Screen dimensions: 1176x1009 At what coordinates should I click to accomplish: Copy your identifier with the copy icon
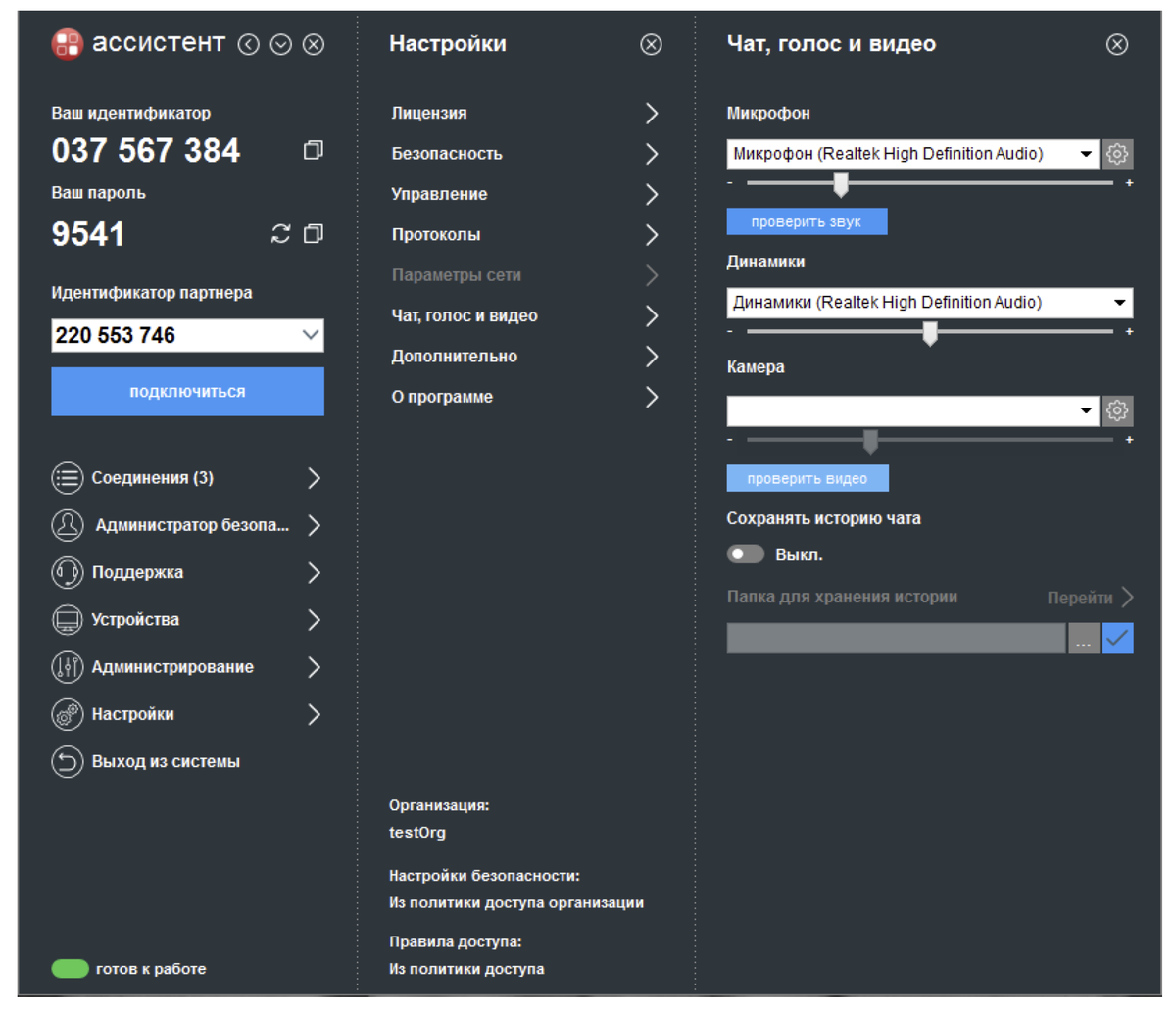click(314, 150)
